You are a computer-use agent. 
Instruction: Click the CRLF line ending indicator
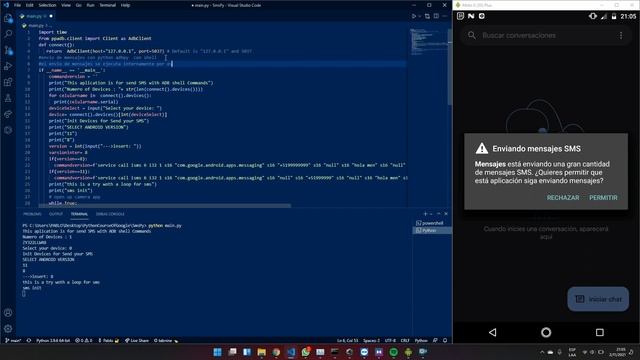click(x=405, y=340)
